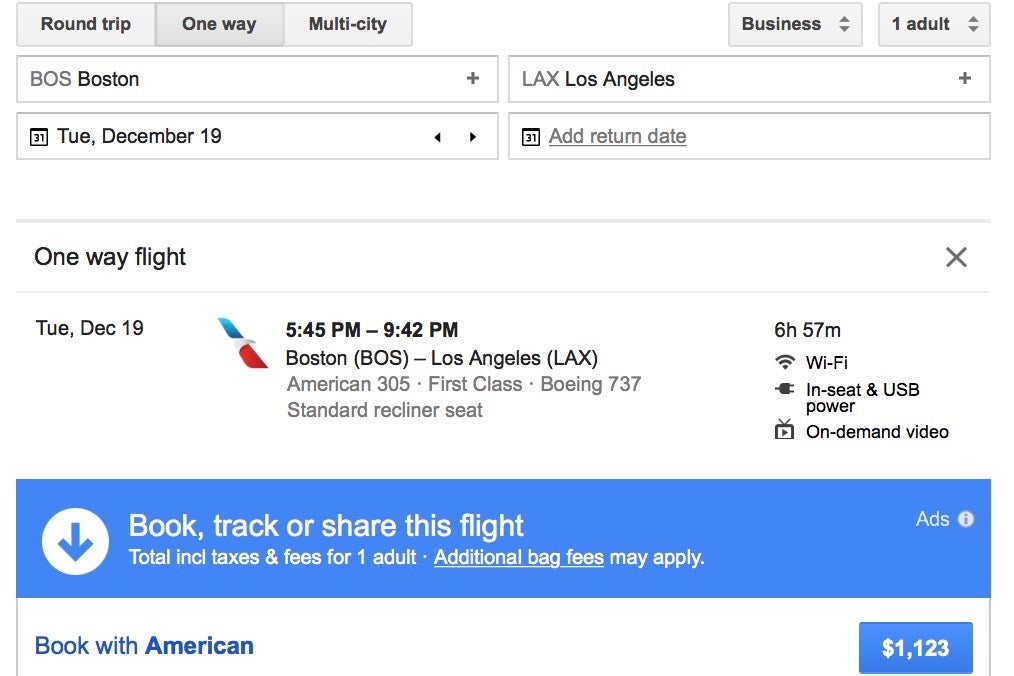1014x676 pixels.
Task: Close the One way flight panel
Action: 956,257
